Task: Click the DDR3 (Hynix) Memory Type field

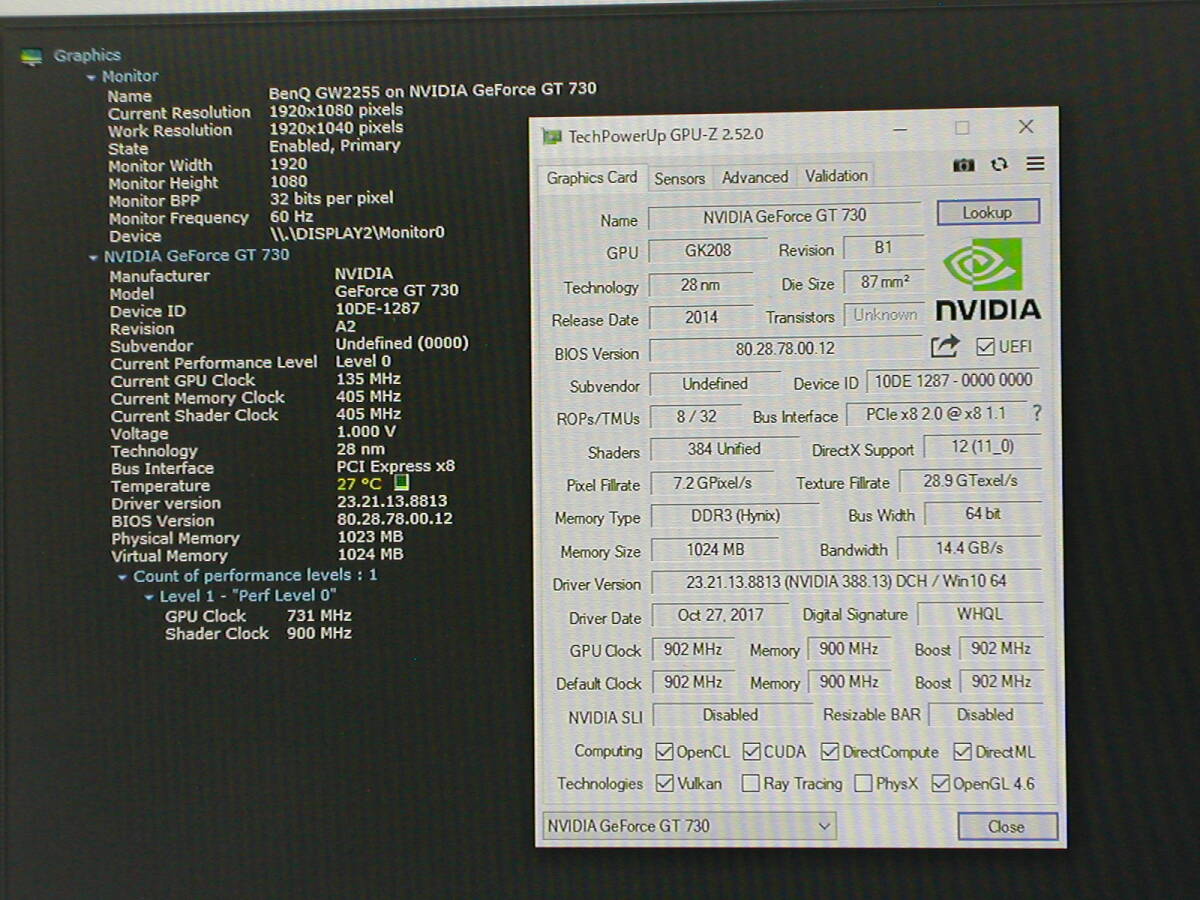Action: pyautogui.click(x=735, y=516)
